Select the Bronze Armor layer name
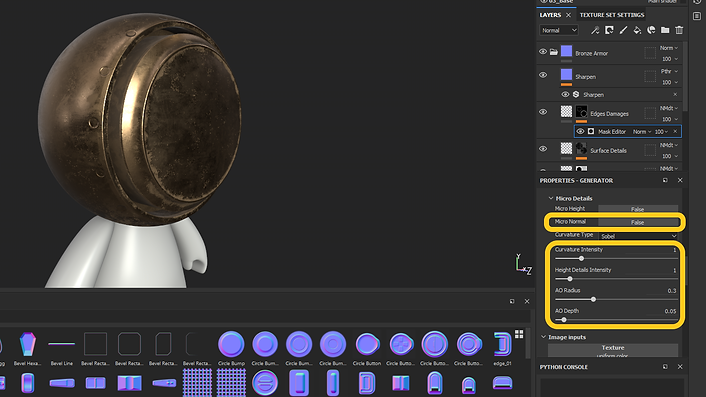This screenshot has height=397, width=706. [x=591, y=53]
